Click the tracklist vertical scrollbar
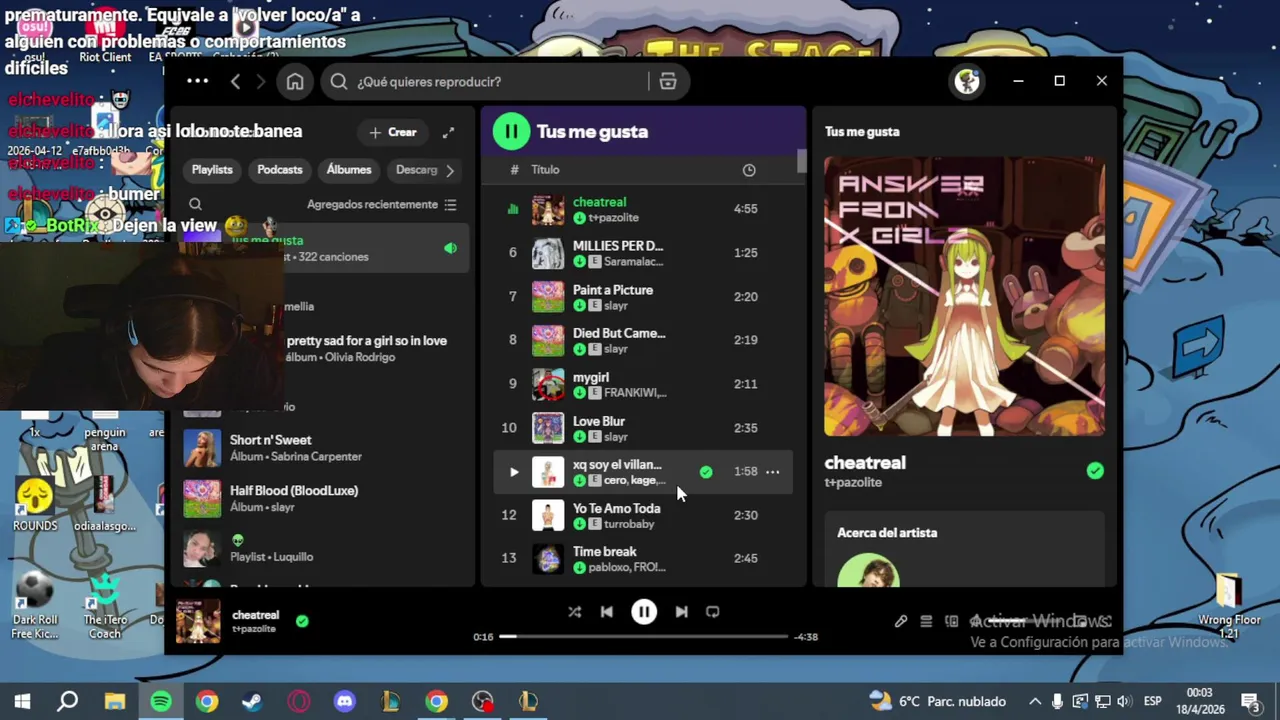1280x720 pixels. [801, 163]
